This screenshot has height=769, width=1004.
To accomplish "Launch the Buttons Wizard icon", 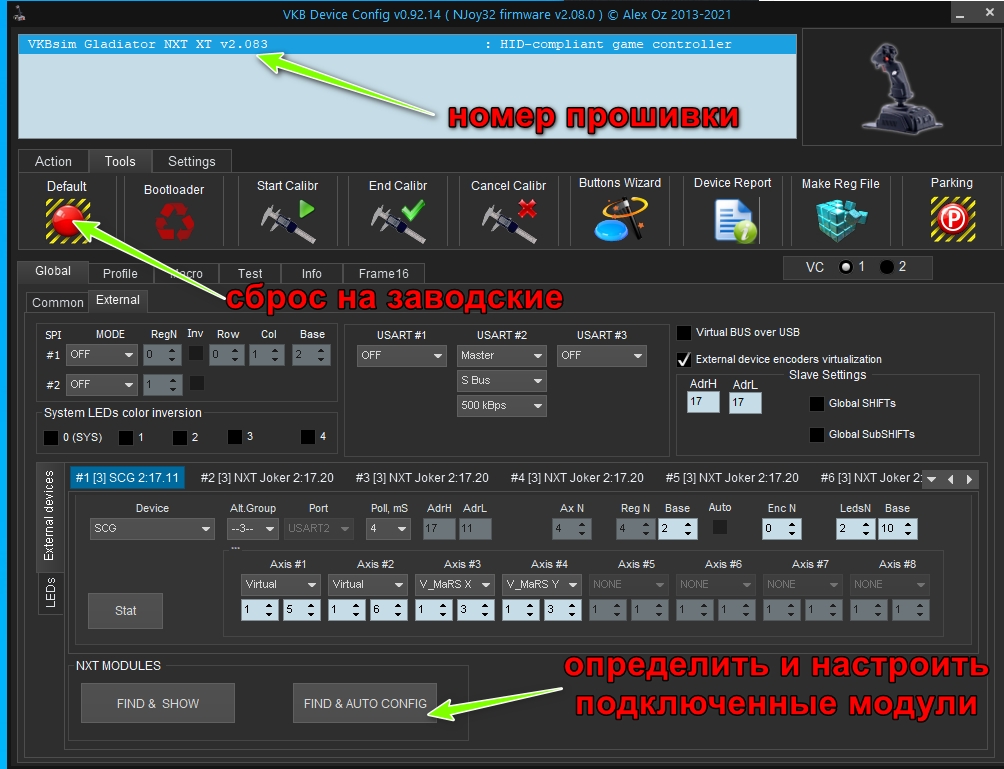I will coord(620,219).
